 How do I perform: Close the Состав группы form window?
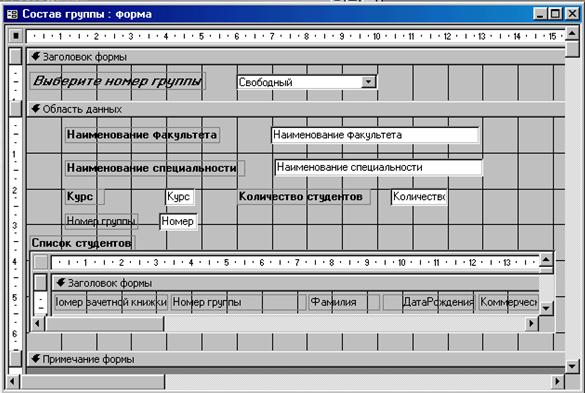point(572,14)
